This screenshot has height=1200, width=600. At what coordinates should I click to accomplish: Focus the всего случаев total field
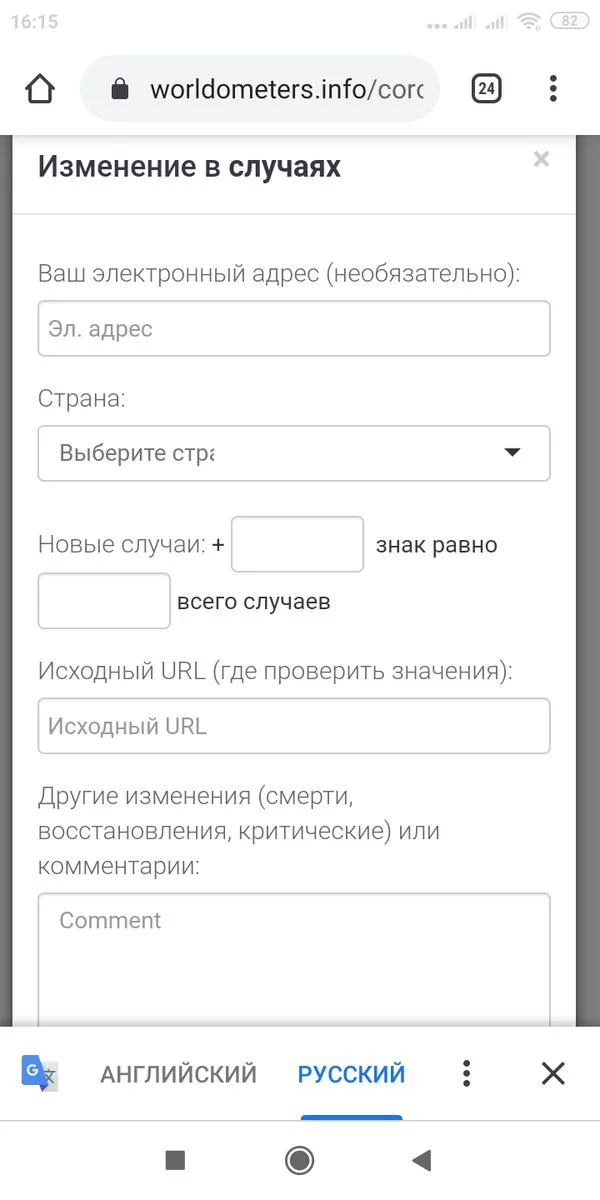click(104, 601)
